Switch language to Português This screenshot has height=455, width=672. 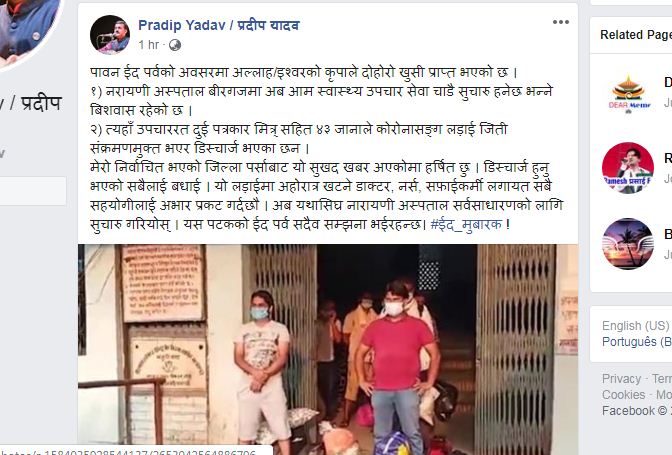(x=637, y=342)
